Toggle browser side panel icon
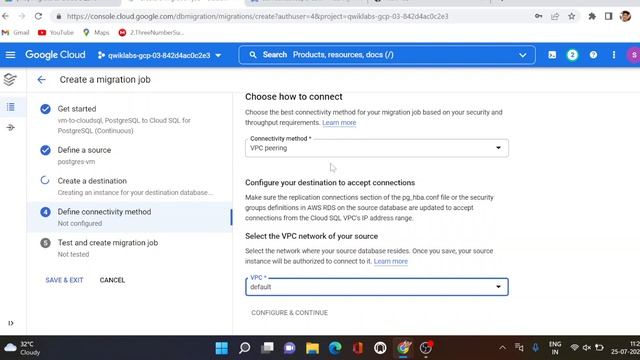This screenshot has width=640, height=360. coord(609,16)
